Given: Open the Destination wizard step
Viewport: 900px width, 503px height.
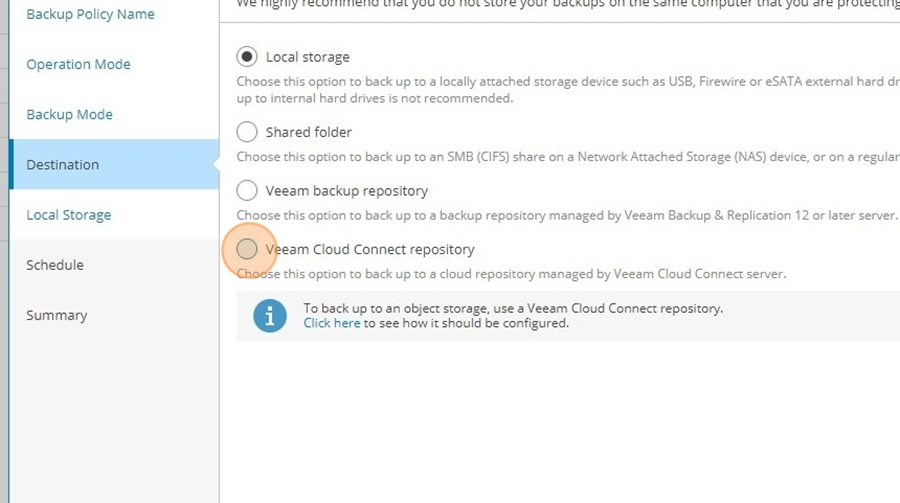Looking at the screenshot, I should click(114, 164).
